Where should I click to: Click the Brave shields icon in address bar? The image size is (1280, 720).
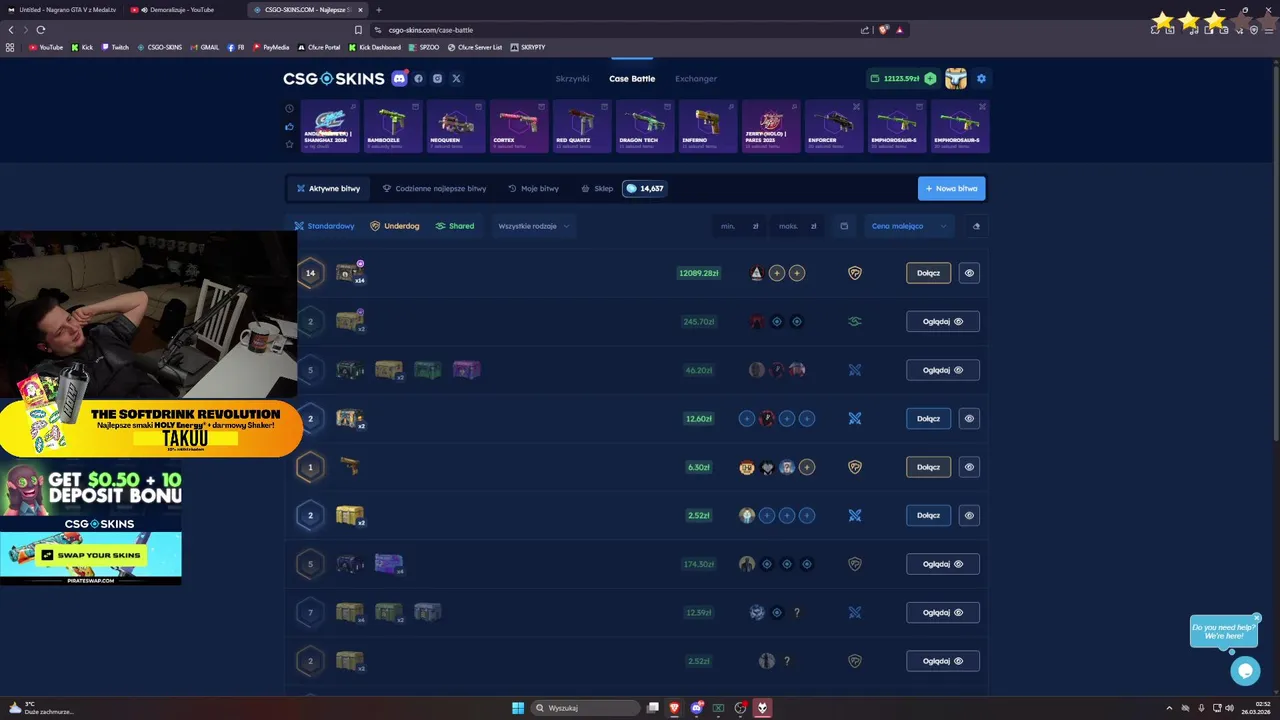point(883,30)
